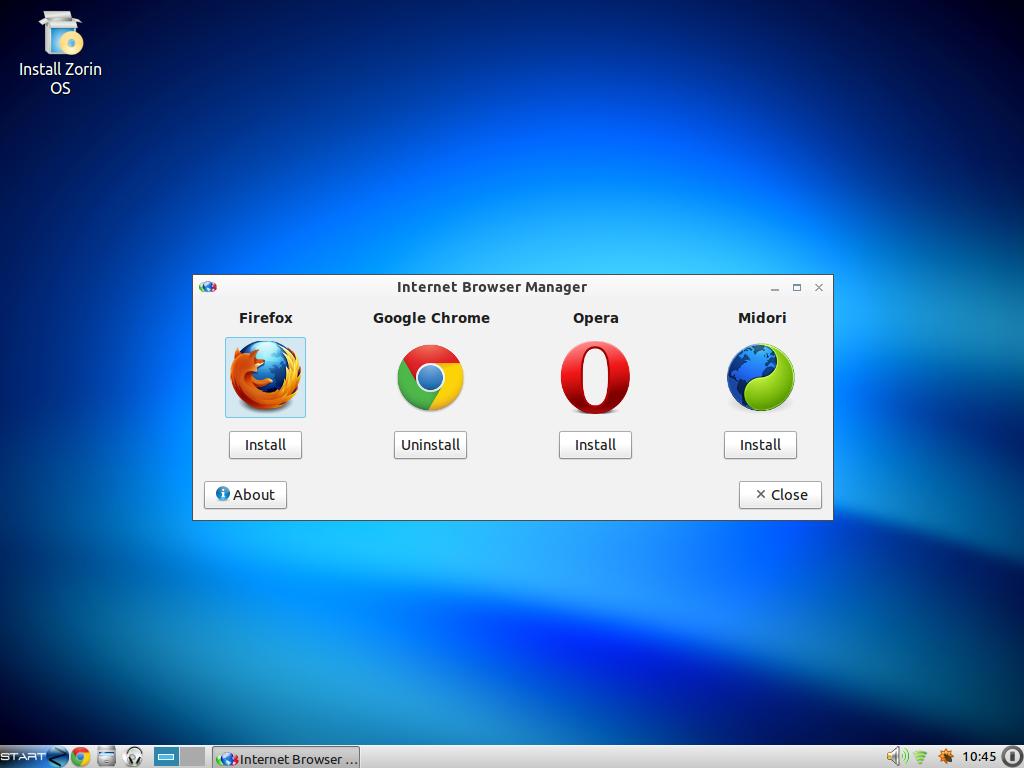Viewport: 1024px width, 768px height.
Task: Install the Firefox browser
Action: point(265,445)
